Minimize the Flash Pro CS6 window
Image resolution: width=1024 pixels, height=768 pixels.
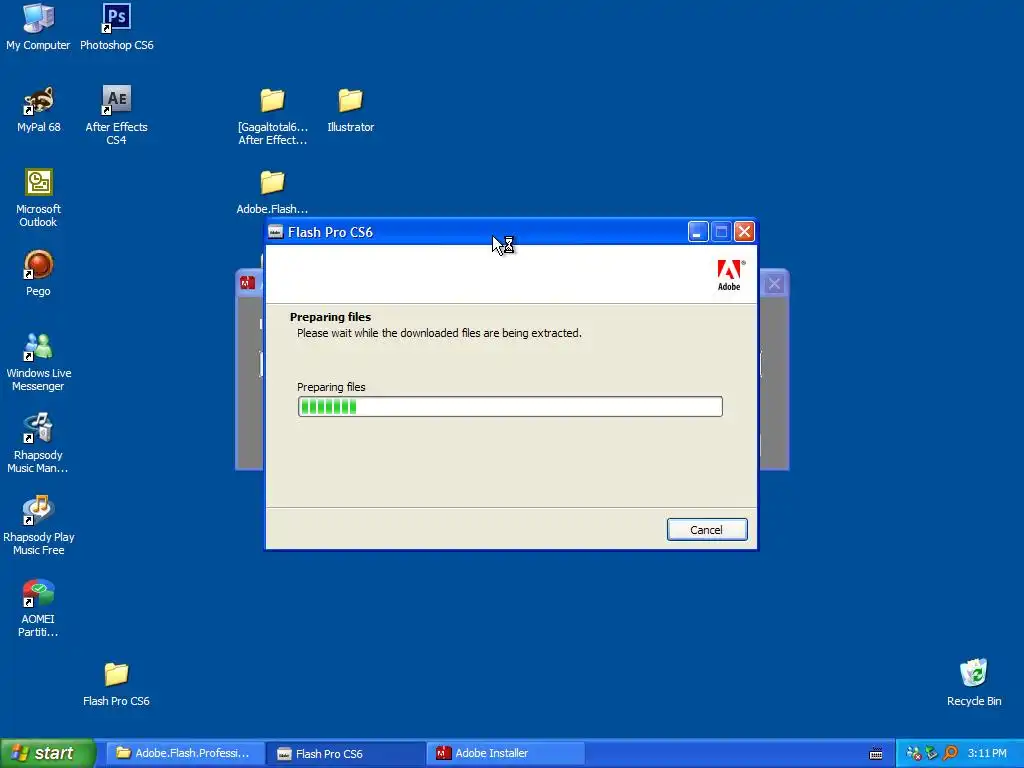pos(697,232)
